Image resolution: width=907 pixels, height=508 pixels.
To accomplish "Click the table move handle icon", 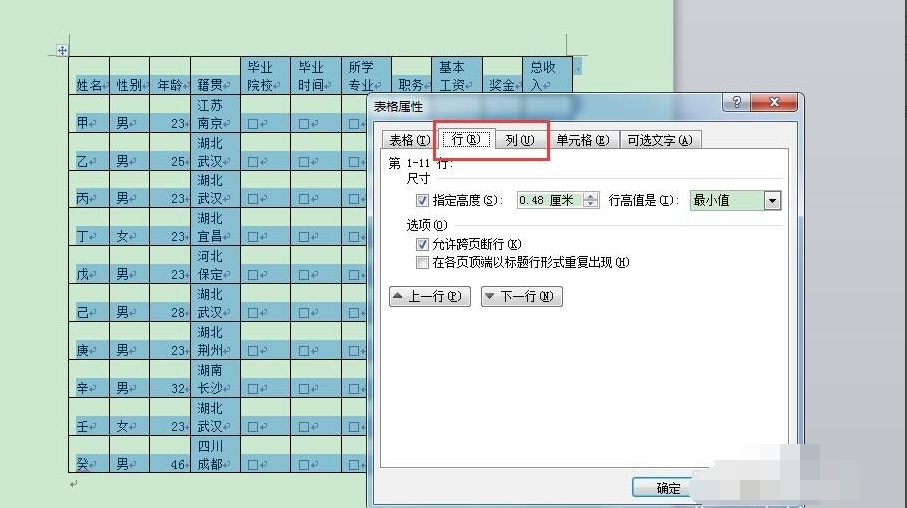I will (x=62, y=50).
